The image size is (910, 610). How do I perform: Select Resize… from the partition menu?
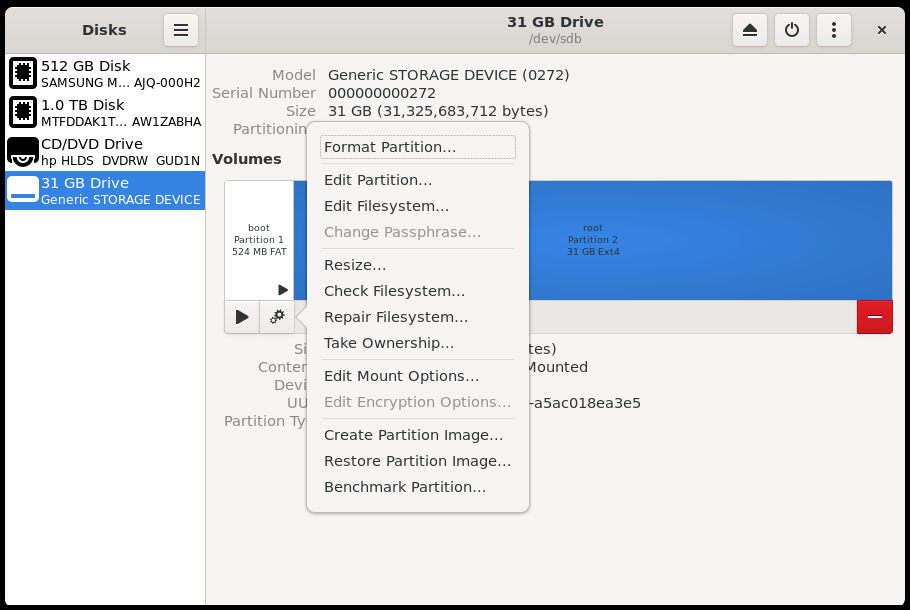tap(355, 265)
